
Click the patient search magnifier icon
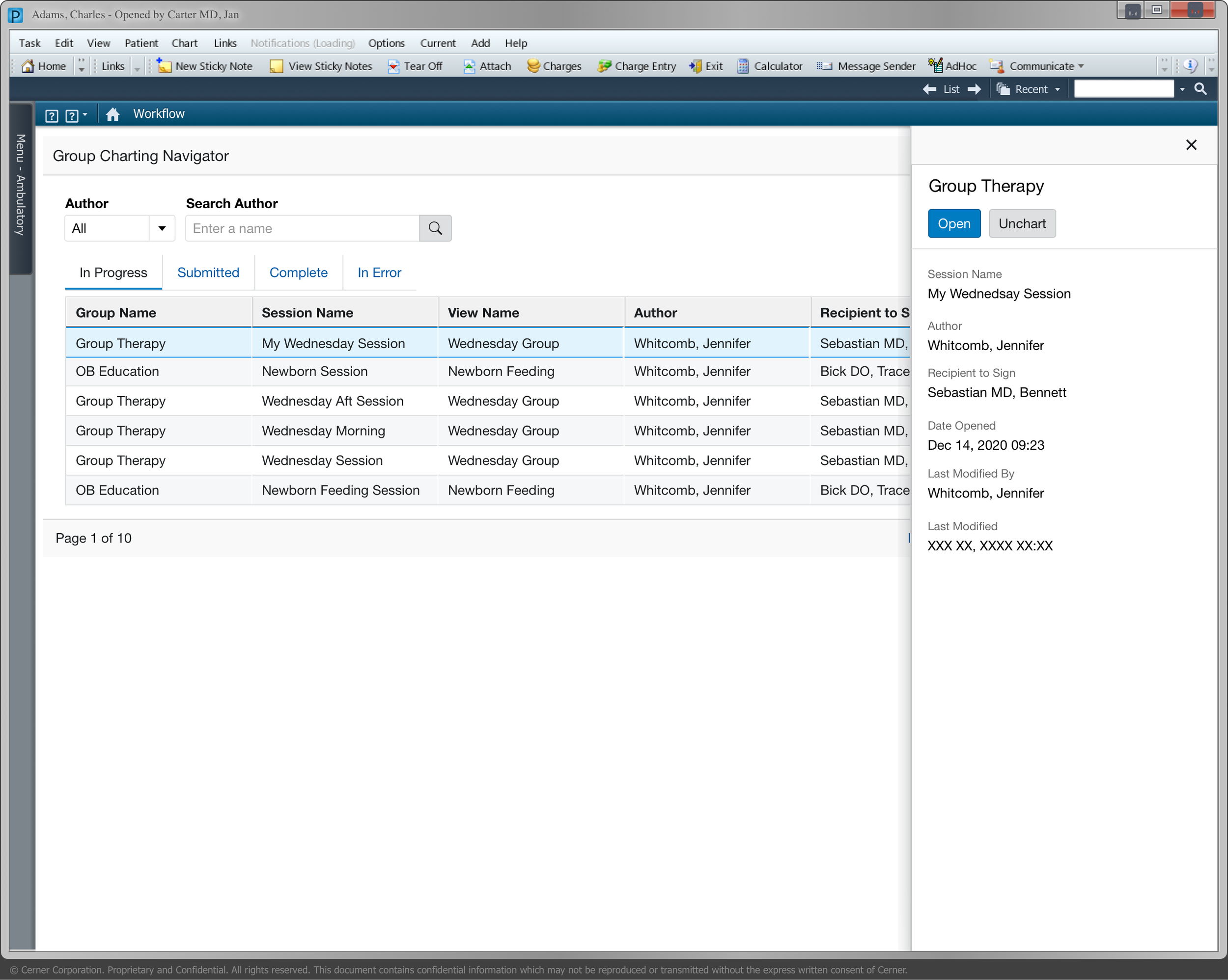tap(1200, 89)
